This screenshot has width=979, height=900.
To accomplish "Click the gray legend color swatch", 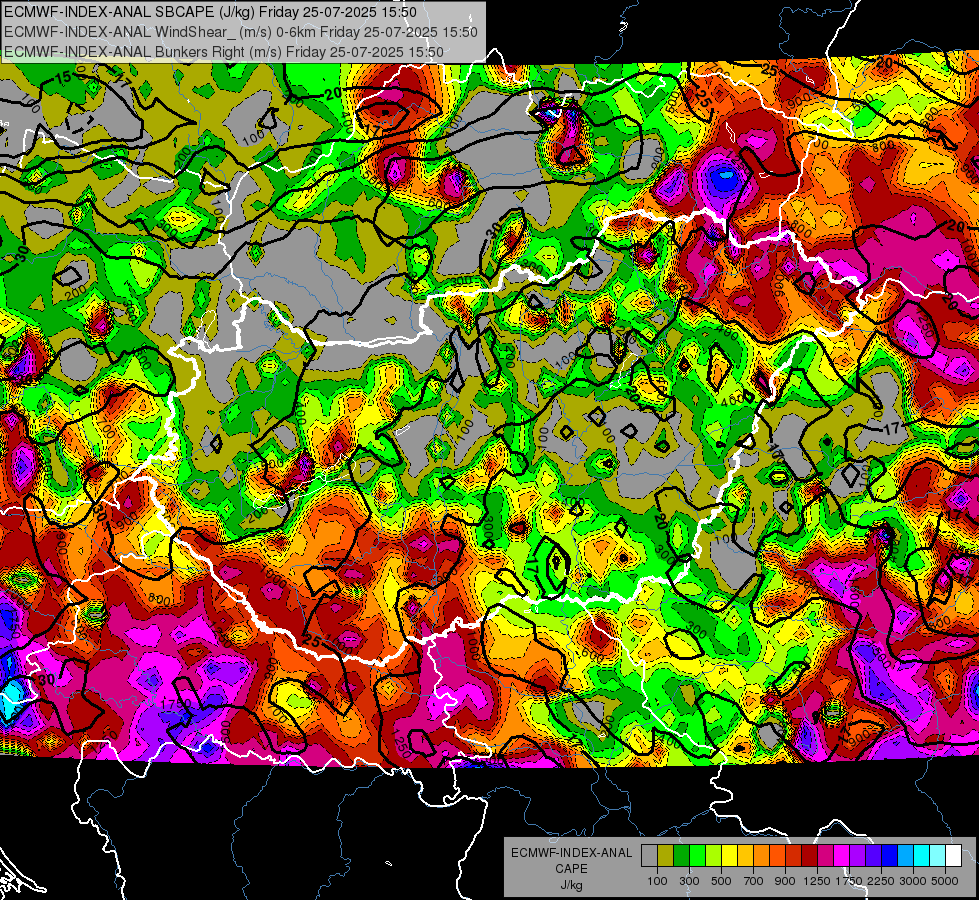I will 649,855.
